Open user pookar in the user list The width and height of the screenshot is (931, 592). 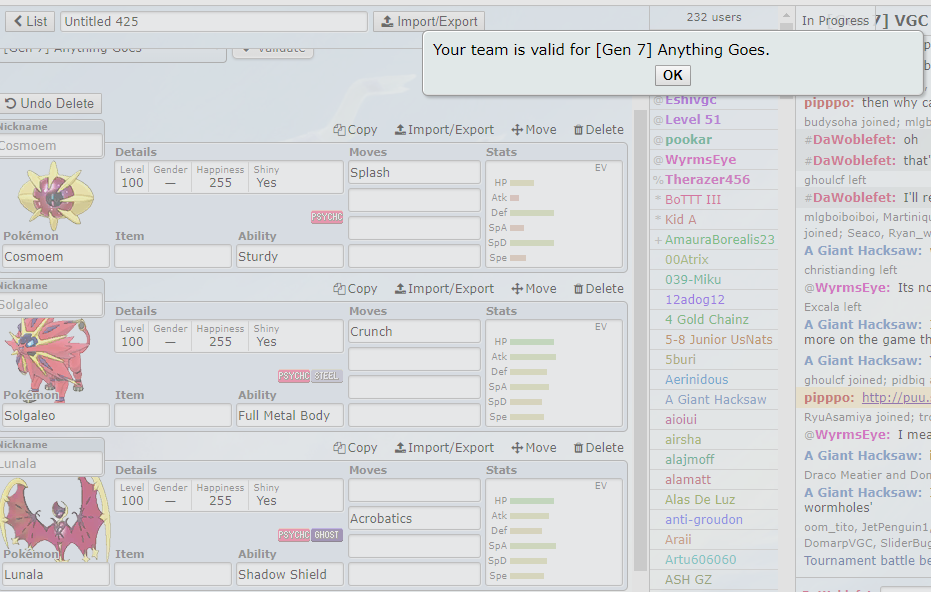tap(688, 140)
